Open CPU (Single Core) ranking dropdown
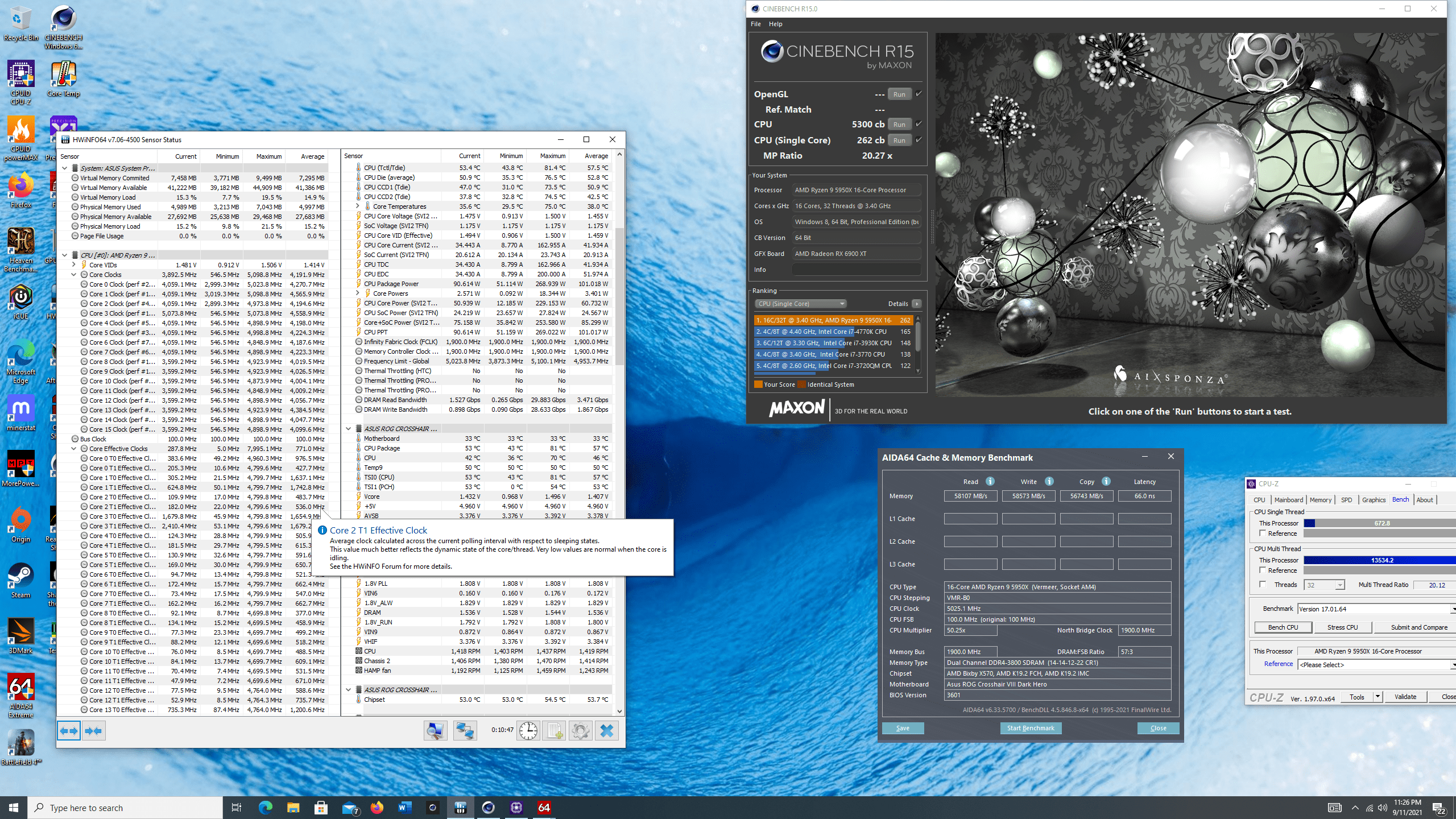The width and height of the screenshot is (1456, 819). (800, 304)
